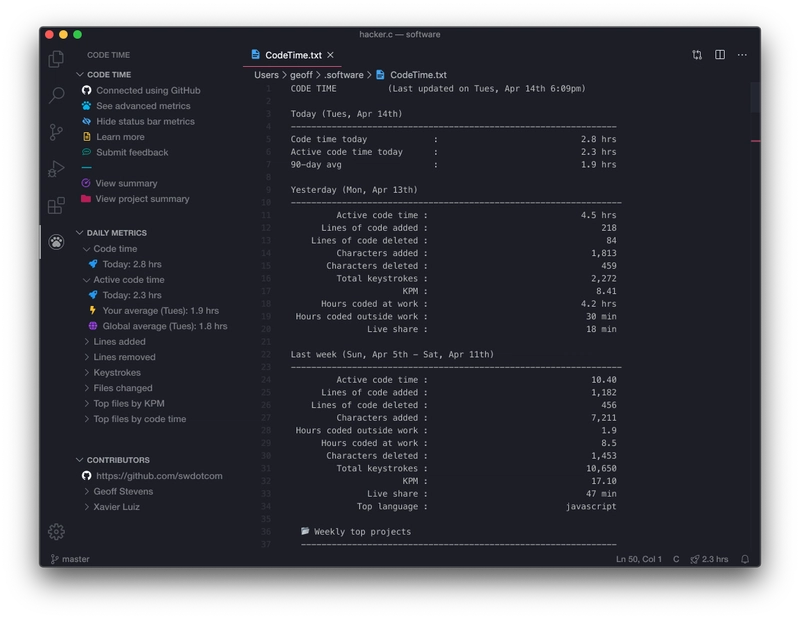Expand the Top files by KPM node
This screenshot has height=619, width=800.
coord(87,403)
